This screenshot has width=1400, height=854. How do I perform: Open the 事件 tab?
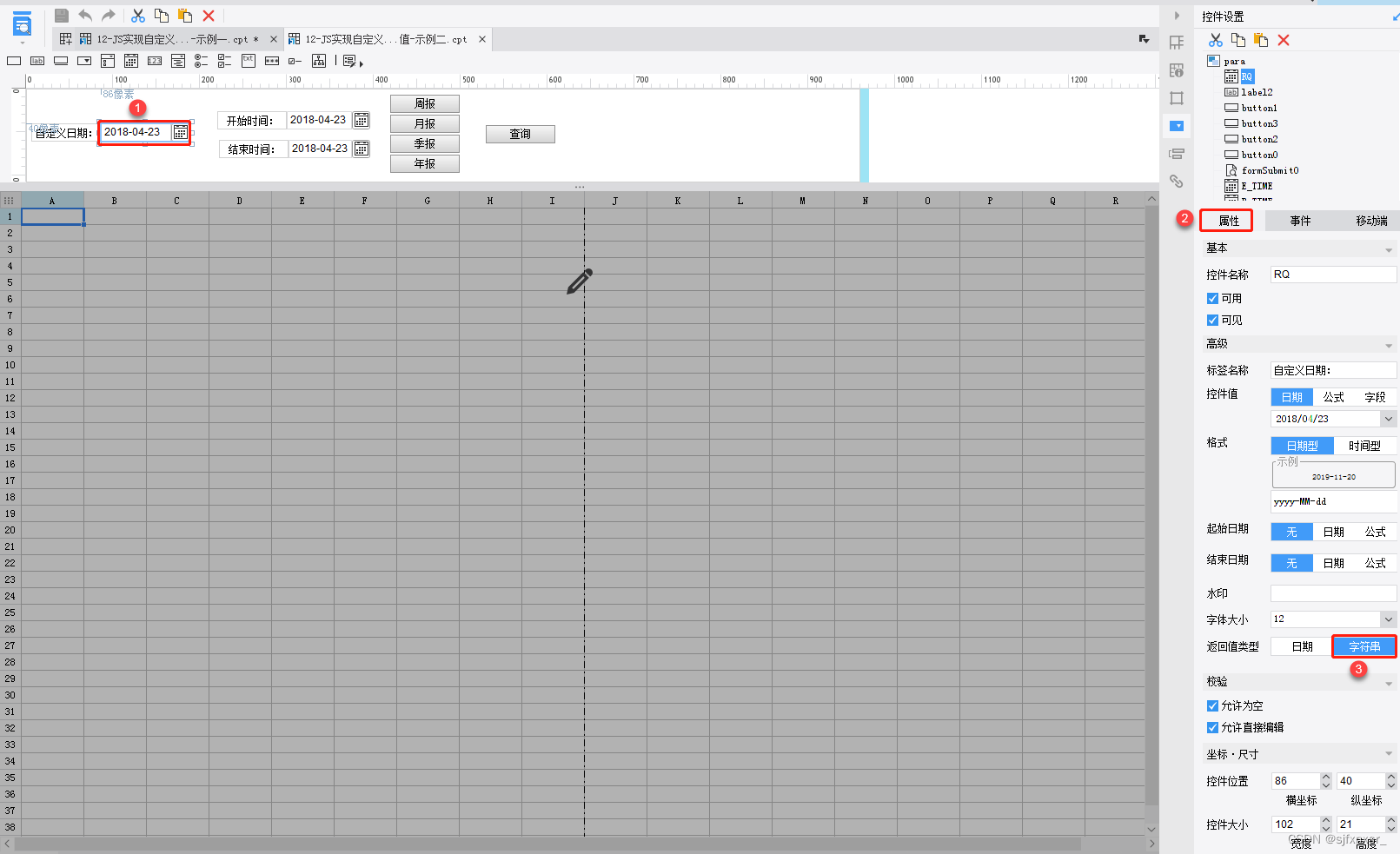coord(1300,221)
